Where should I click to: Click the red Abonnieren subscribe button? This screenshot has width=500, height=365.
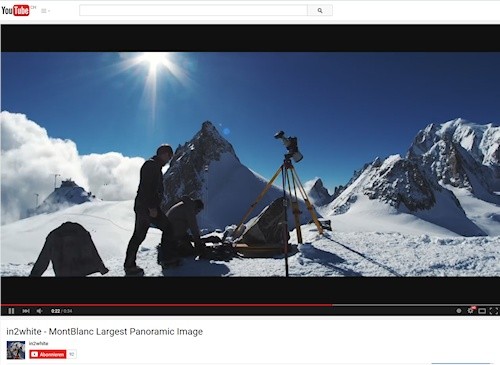click(48, 354)
